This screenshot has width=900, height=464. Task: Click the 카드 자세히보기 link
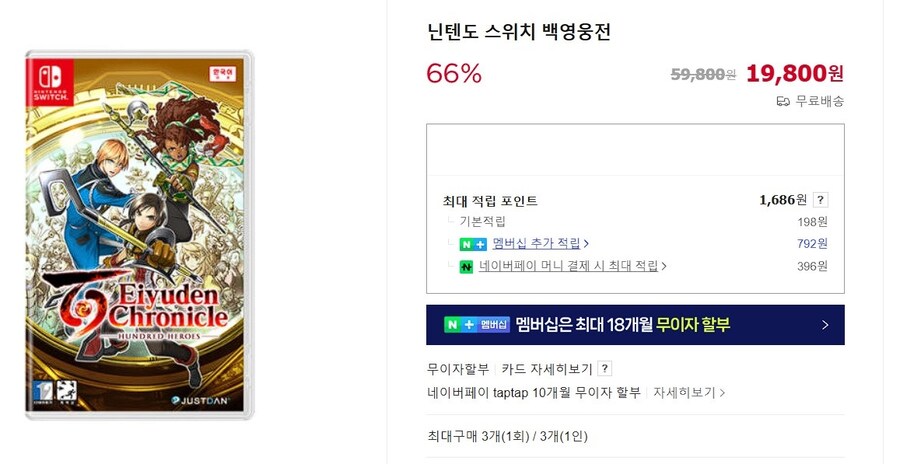[547, 369]
